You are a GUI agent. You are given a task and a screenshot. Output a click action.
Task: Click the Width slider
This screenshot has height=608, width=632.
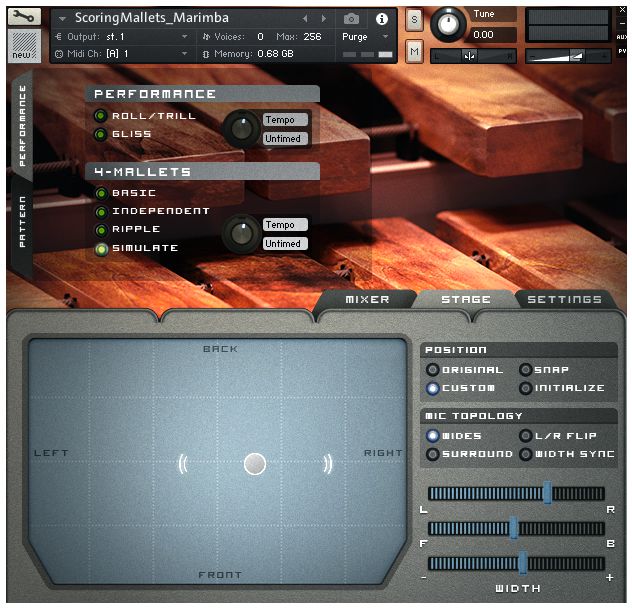tap(516, 563)
